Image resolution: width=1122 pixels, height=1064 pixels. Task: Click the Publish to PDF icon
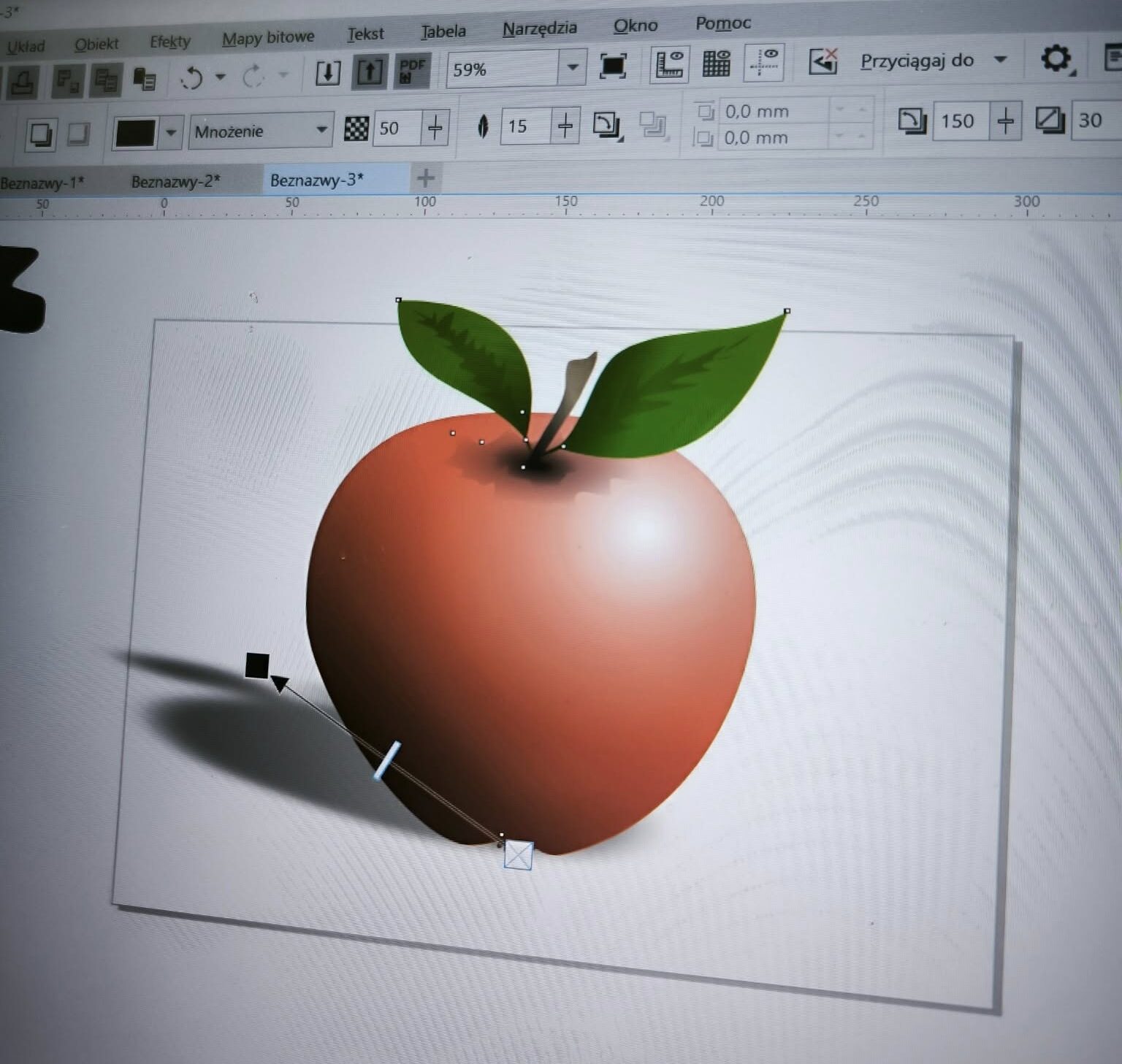(412, 71)
